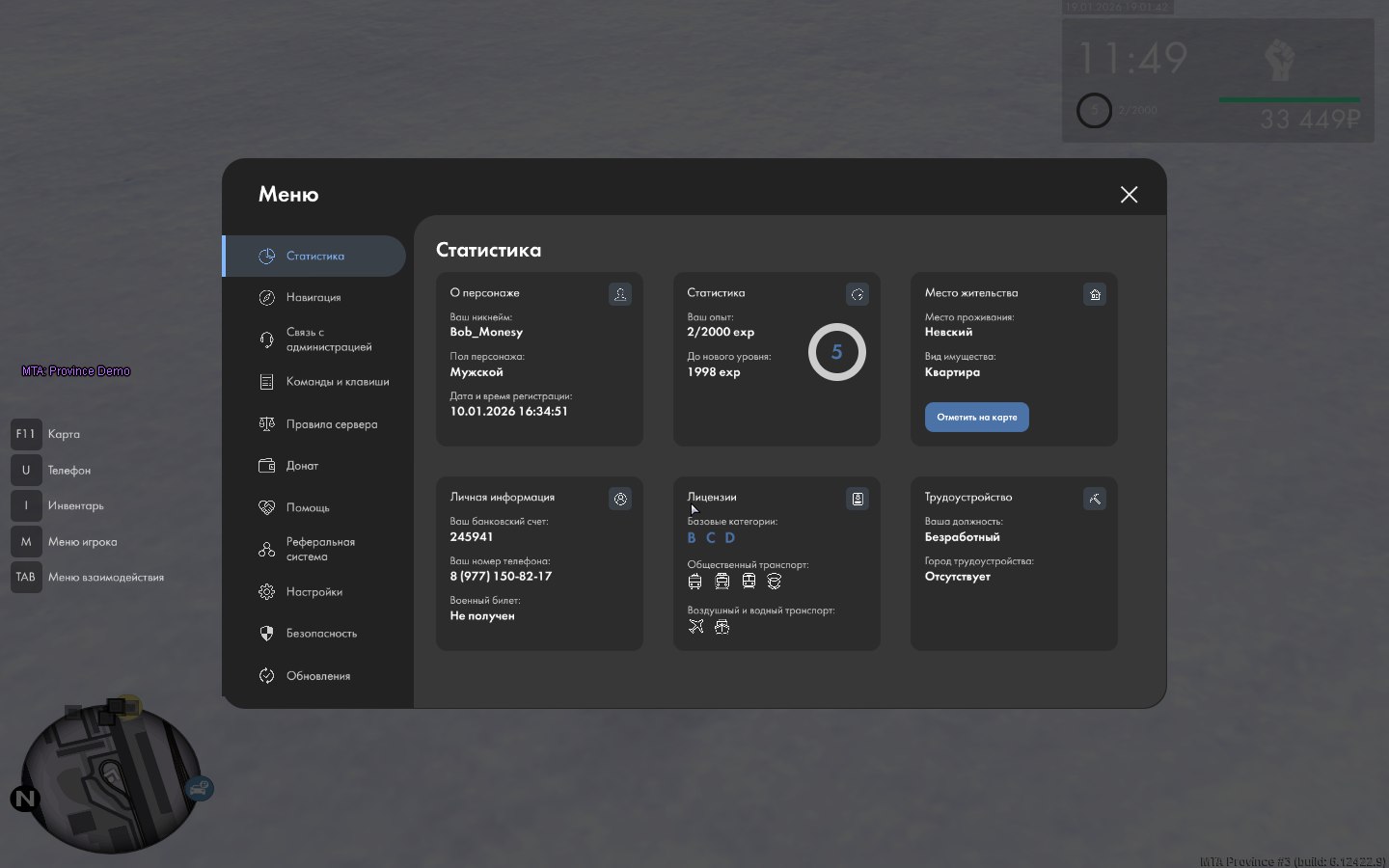Click the green progress bar in the HUD
The width and height of the screenshot is (1389, 868).
coord(1290,99)
